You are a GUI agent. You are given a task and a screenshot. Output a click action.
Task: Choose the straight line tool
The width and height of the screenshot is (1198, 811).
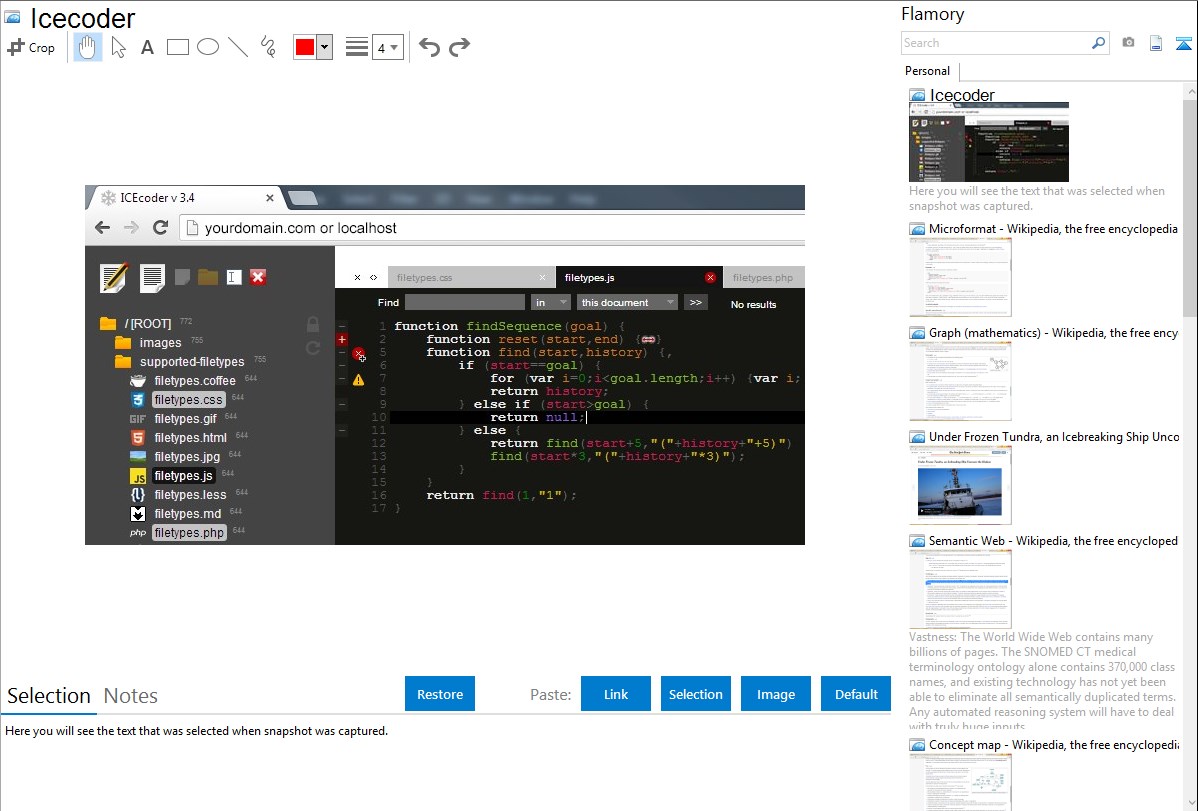click(238, 47)
